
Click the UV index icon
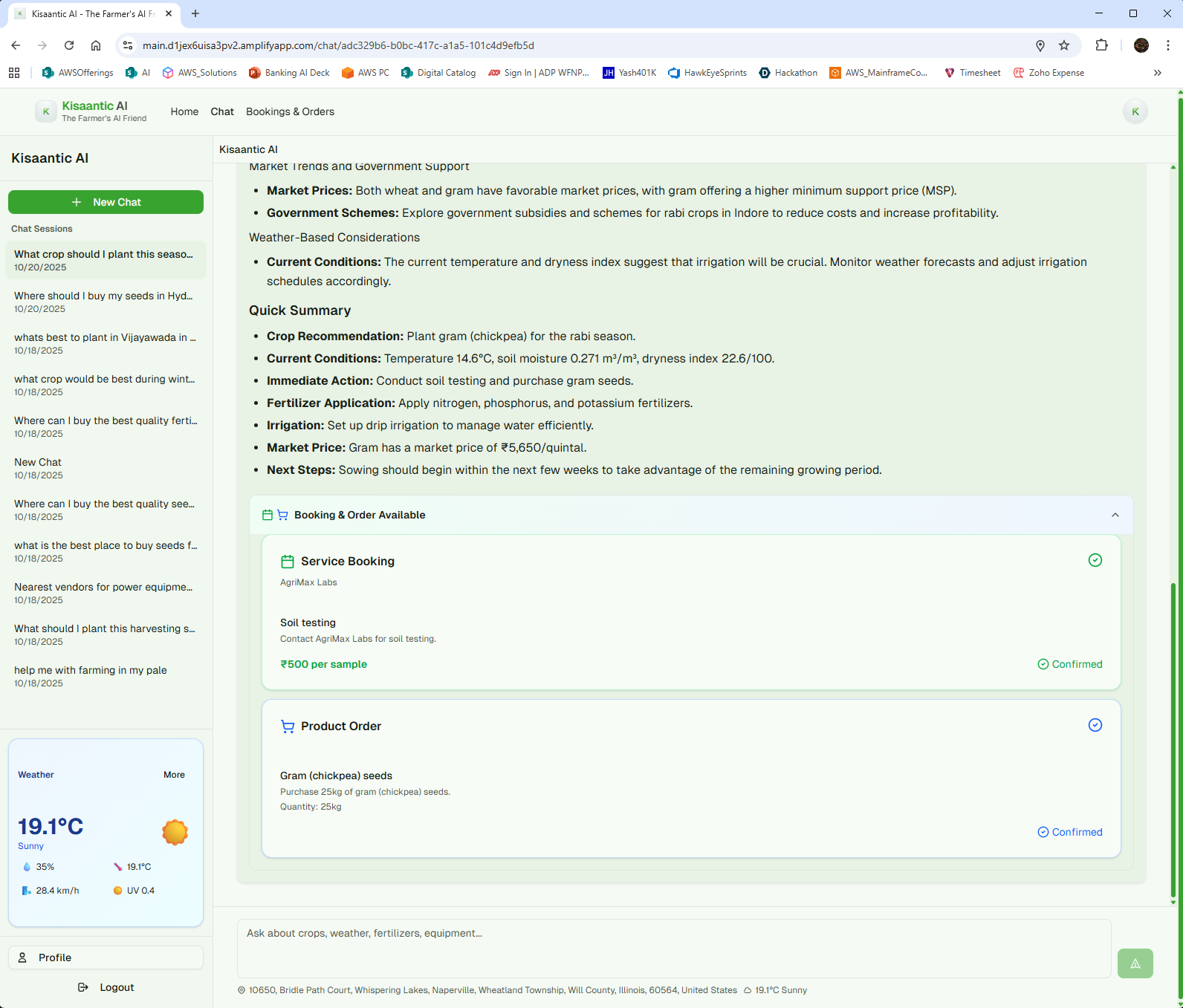tap(117, 891)
